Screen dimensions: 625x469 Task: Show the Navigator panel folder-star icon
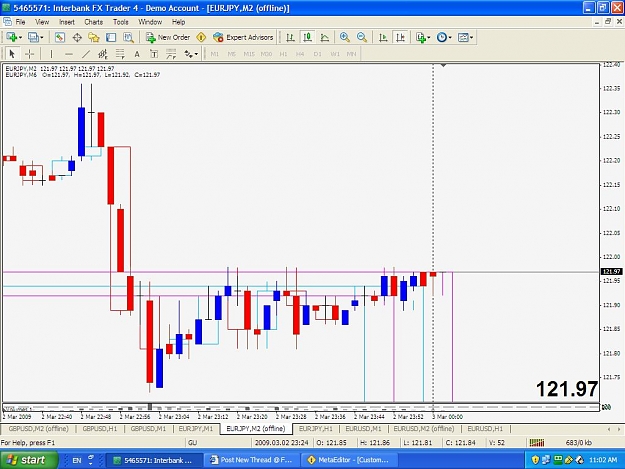tap(94, 37)
